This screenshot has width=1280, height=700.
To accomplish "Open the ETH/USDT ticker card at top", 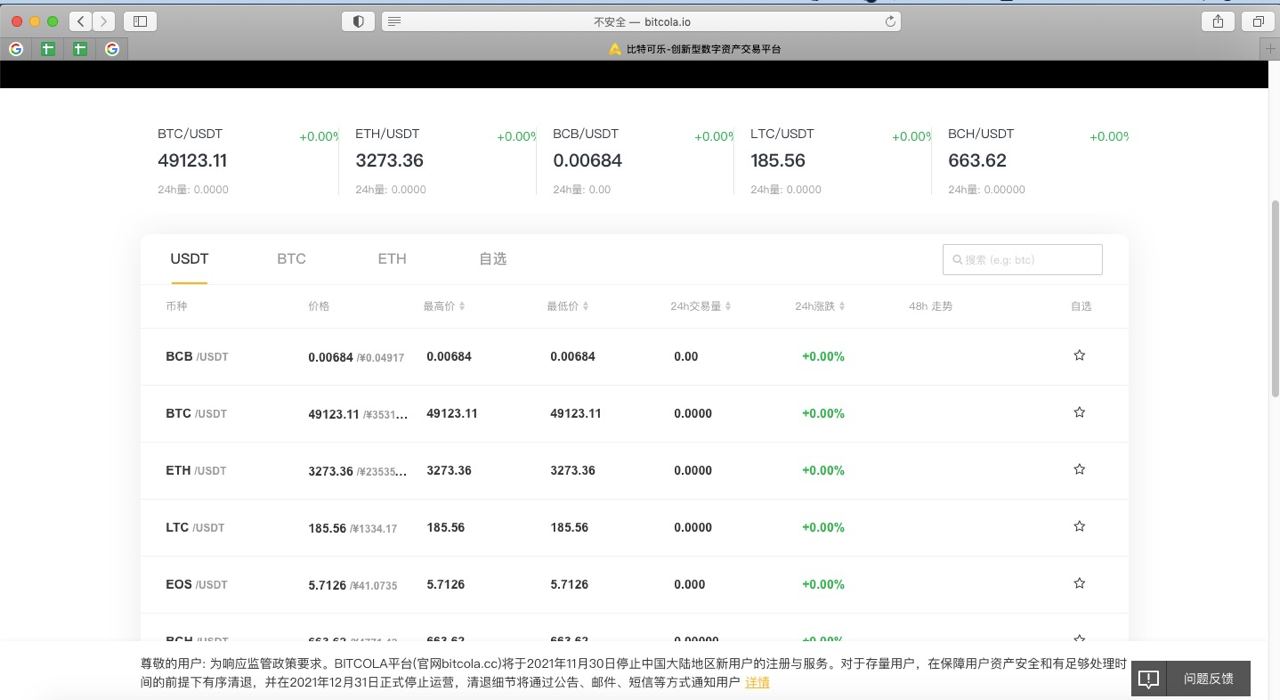I will 446,160.
